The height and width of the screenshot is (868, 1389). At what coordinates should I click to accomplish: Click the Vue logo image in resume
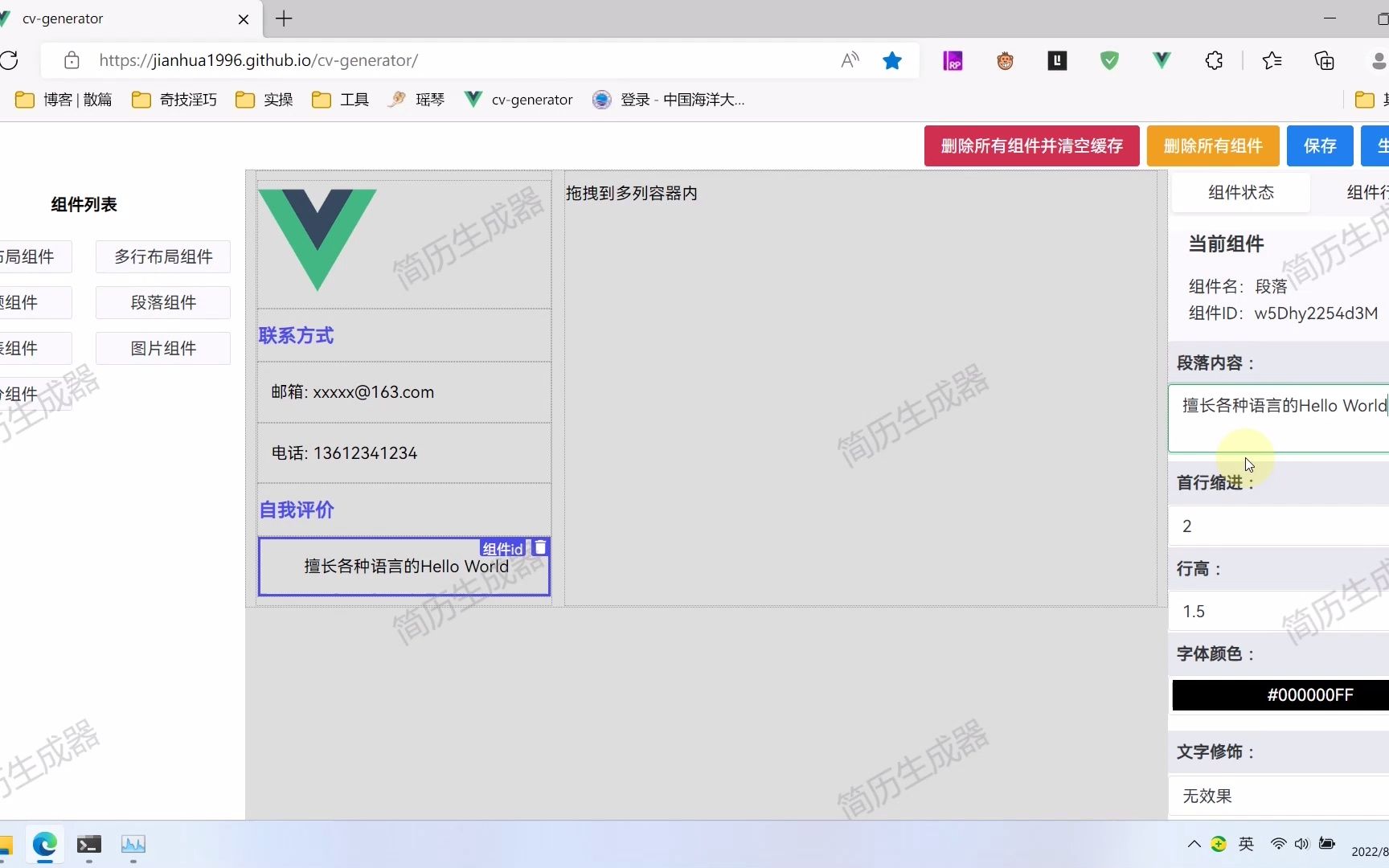click(x=318, y=240)
